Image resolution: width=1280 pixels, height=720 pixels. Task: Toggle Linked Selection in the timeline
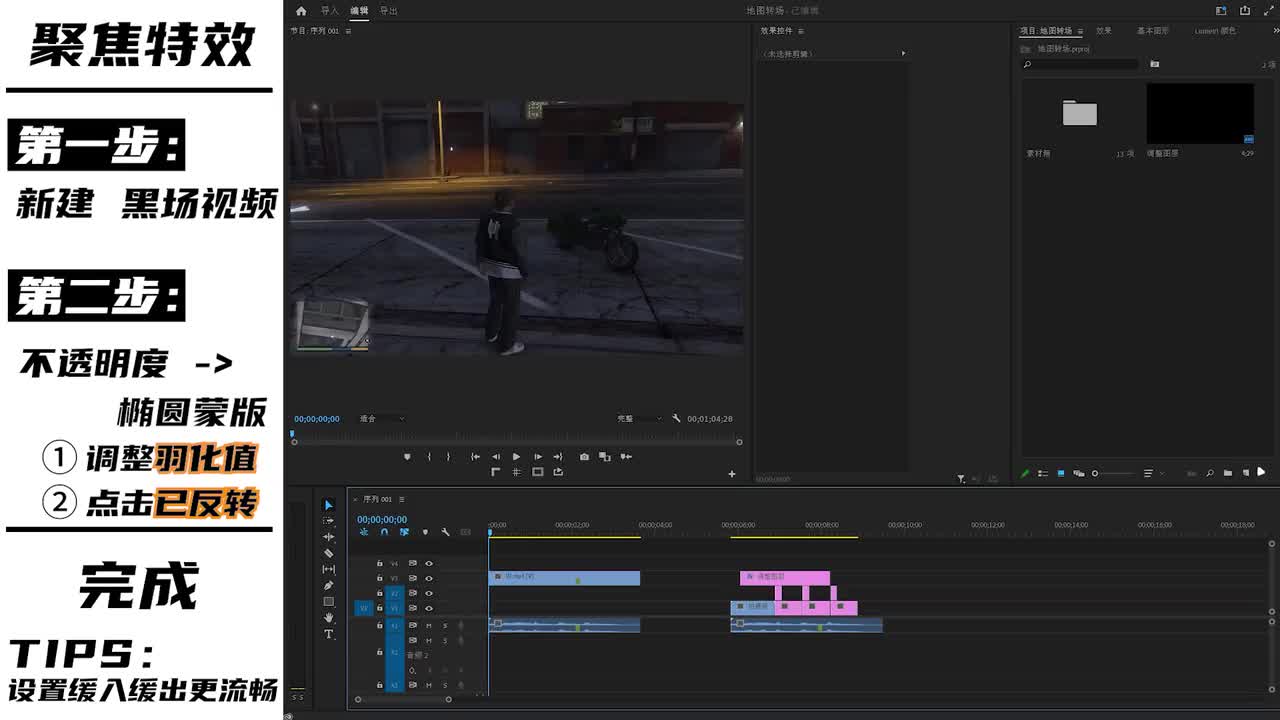404,532
